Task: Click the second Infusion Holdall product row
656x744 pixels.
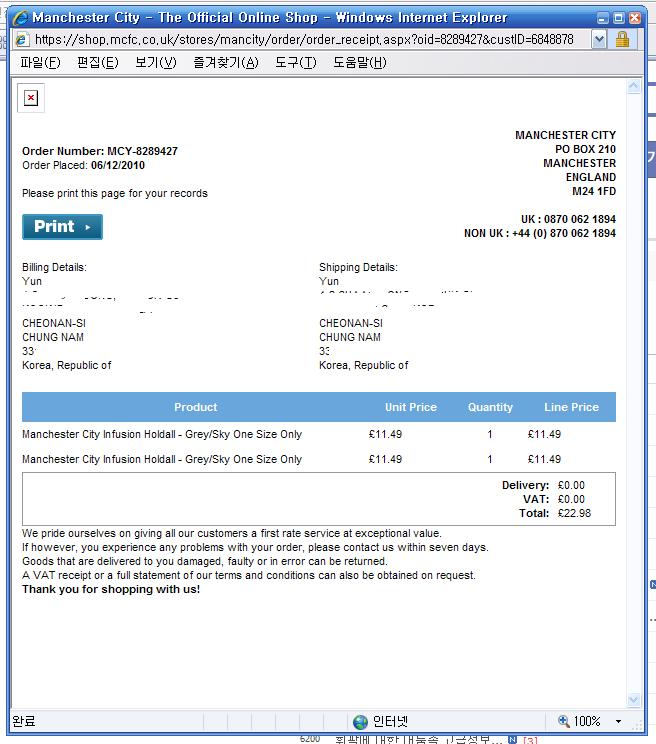Action: tap(319, 459)
